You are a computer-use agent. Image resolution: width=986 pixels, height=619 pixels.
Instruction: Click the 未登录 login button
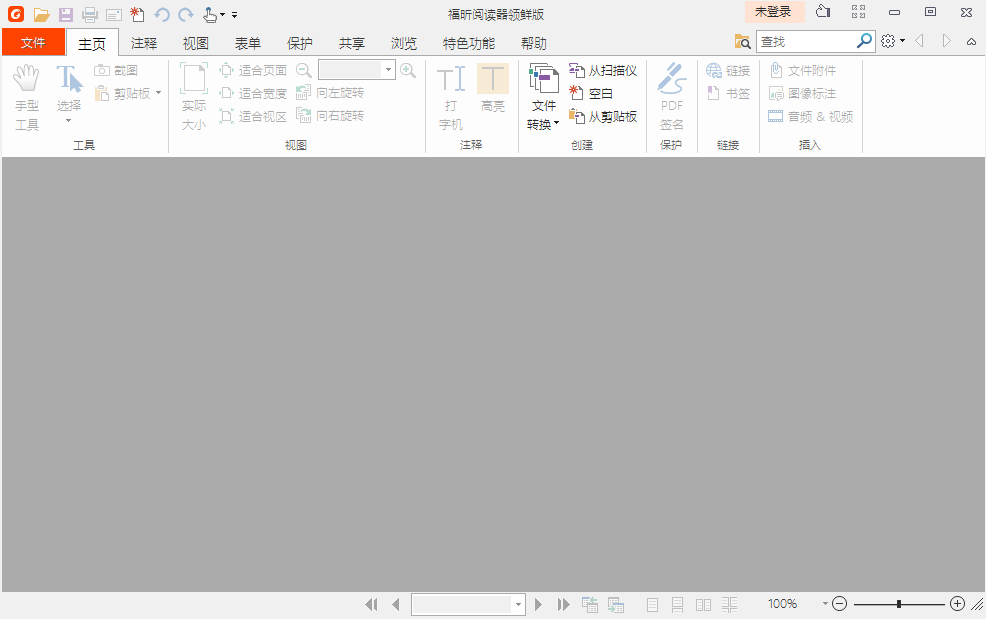point(774,12)
